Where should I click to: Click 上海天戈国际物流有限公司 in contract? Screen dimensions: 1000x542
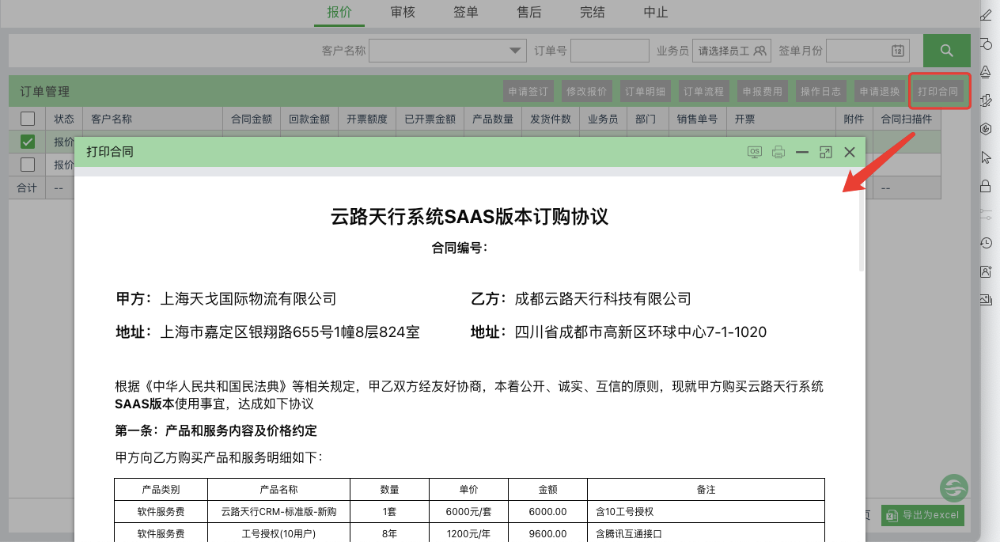click(248, 298)
